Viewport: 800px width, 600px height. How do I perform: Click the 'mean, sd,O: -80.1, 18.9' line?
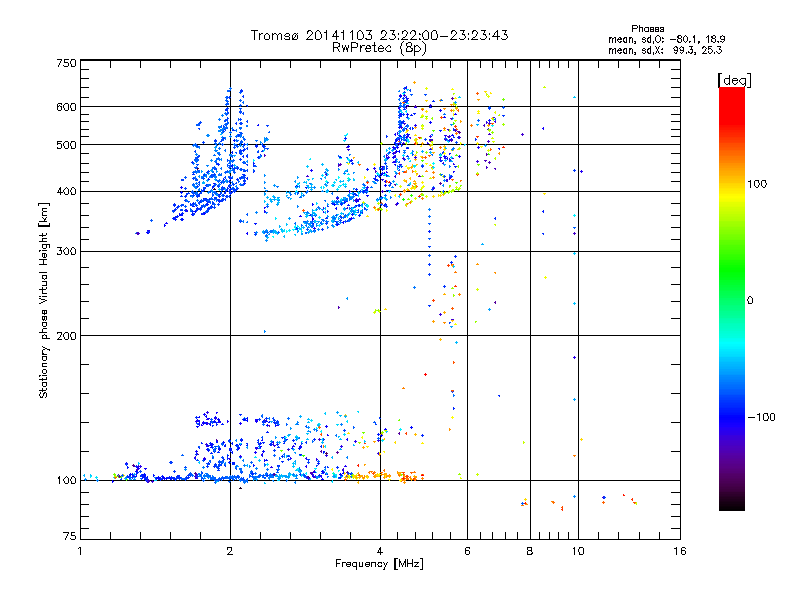[x=666, y=40]
